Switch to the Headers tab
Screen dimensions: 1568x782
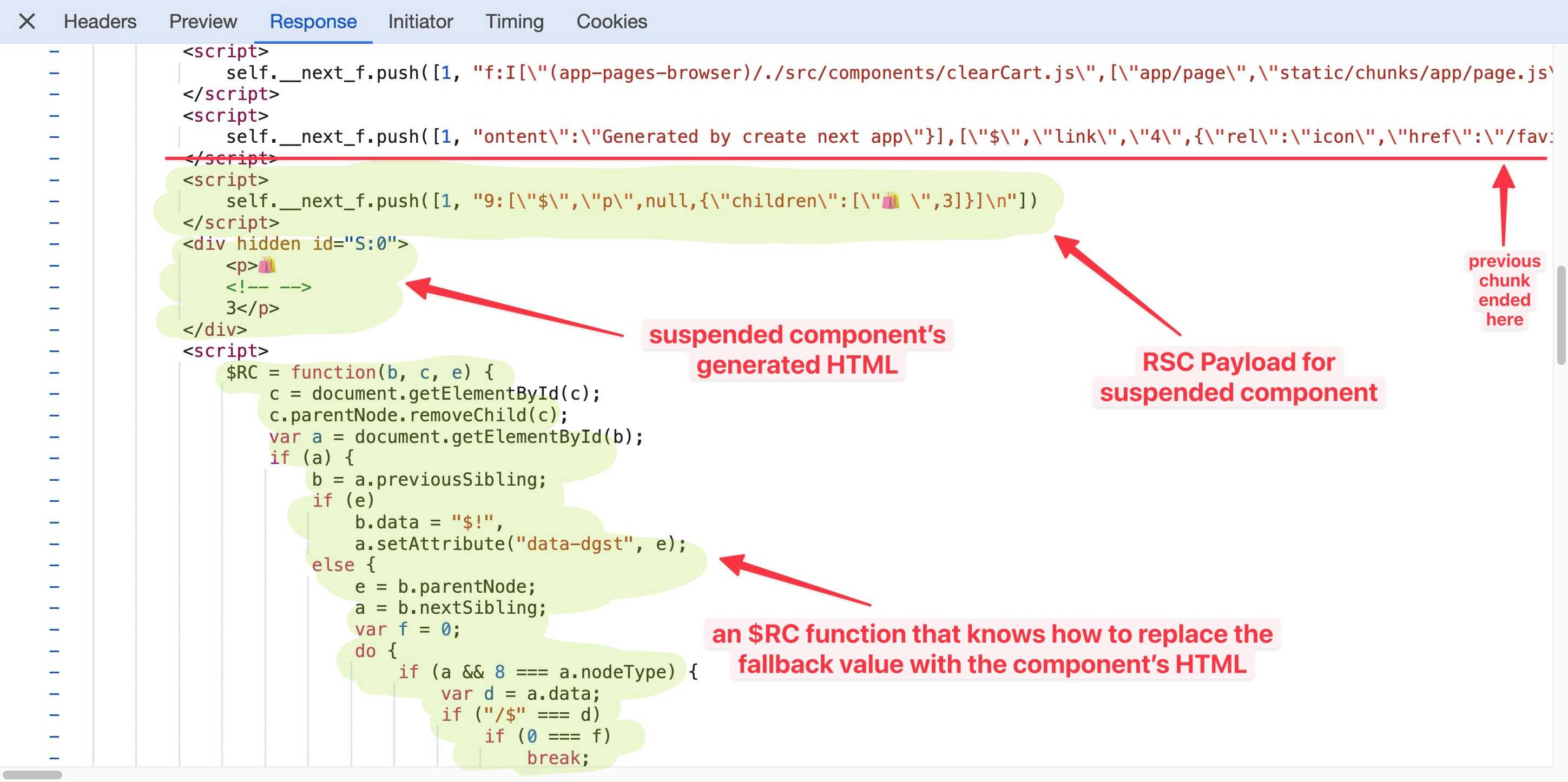(100, 22)
